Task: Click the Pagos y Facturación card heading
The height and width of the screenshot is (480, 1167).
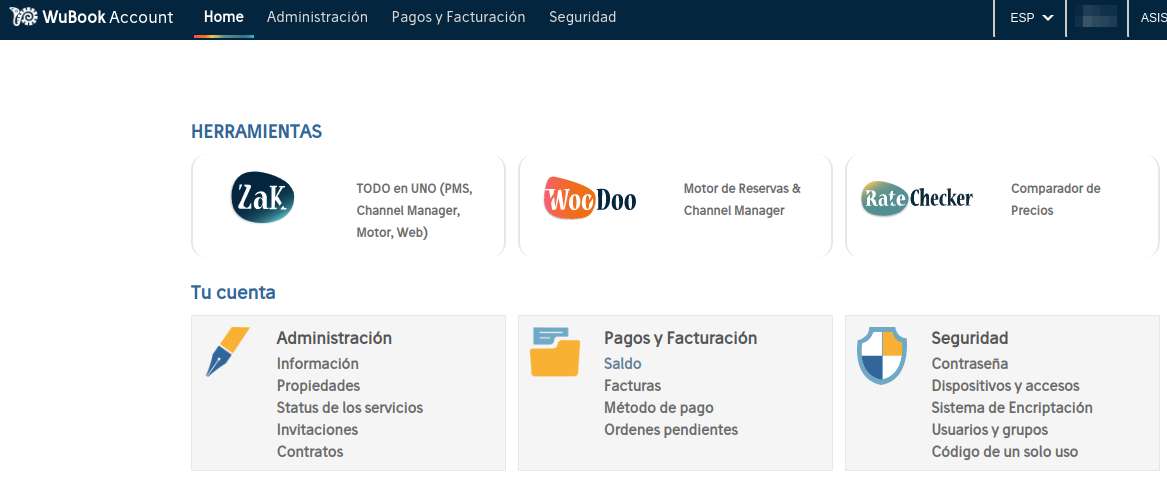Action: pos(681,338)
